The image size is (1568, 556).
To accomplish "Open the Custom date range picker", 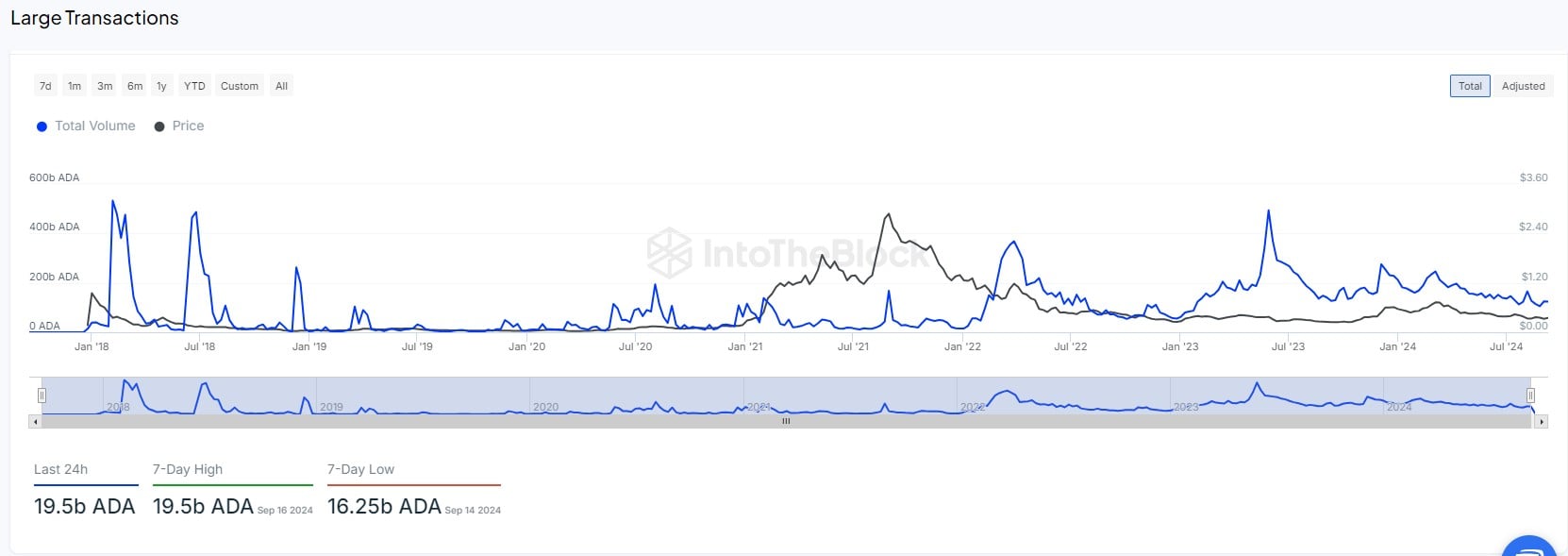I will (240, 86).
